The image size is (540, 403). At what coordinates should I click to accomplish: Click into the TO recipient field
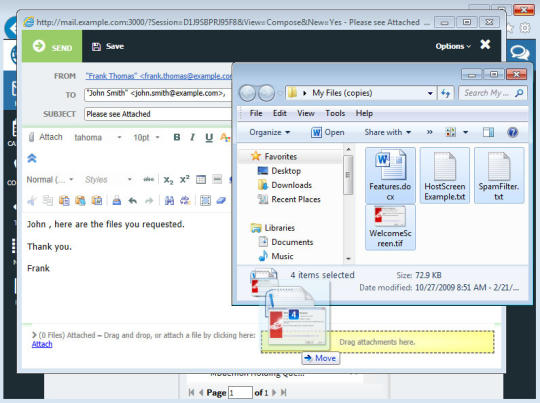(158, 94)
